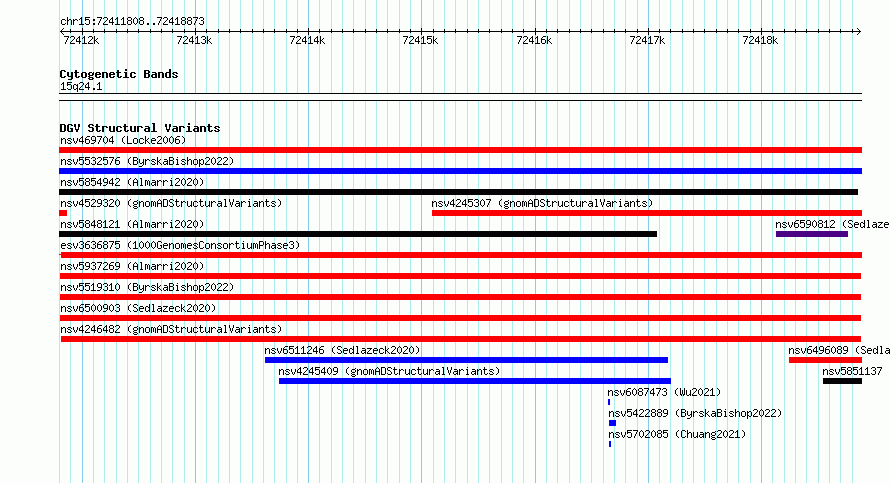Select the red bar under nsv5519310
Viewport: 890px width, 483px height.
[x=460, y=297]
